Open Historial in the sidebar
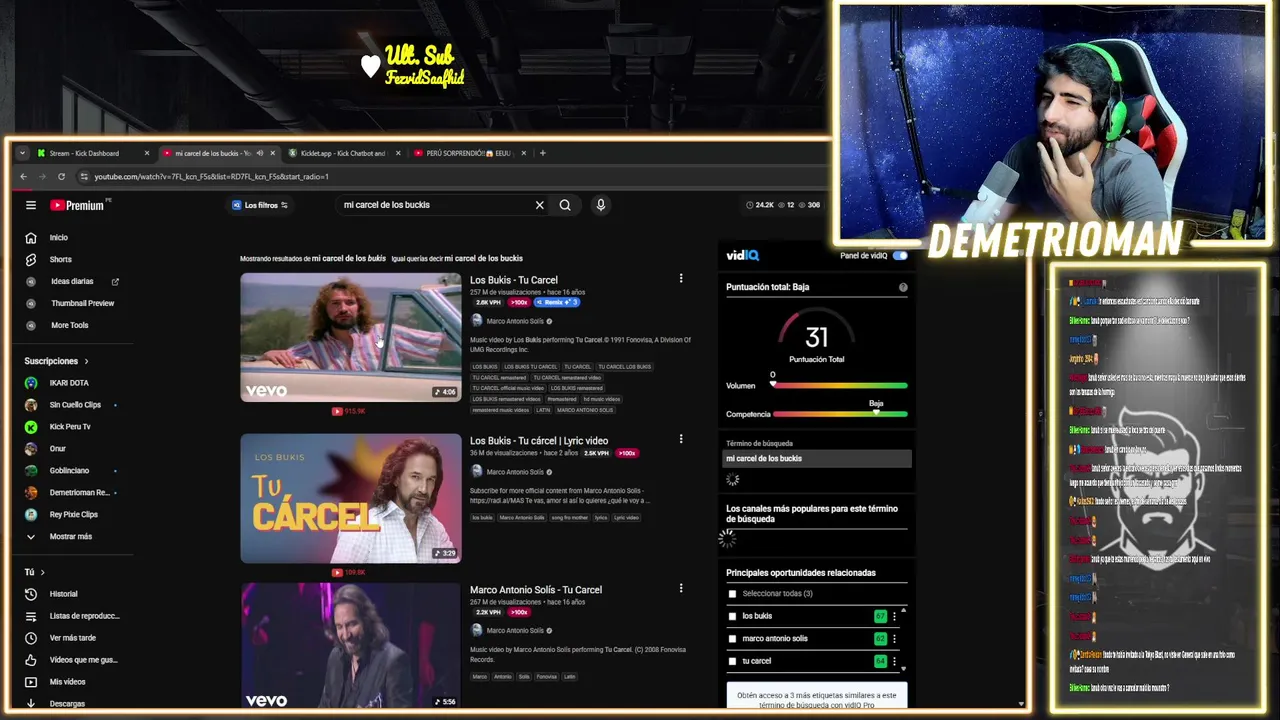The height and width of the screenshot is (720, 1280). click(63, 594)
